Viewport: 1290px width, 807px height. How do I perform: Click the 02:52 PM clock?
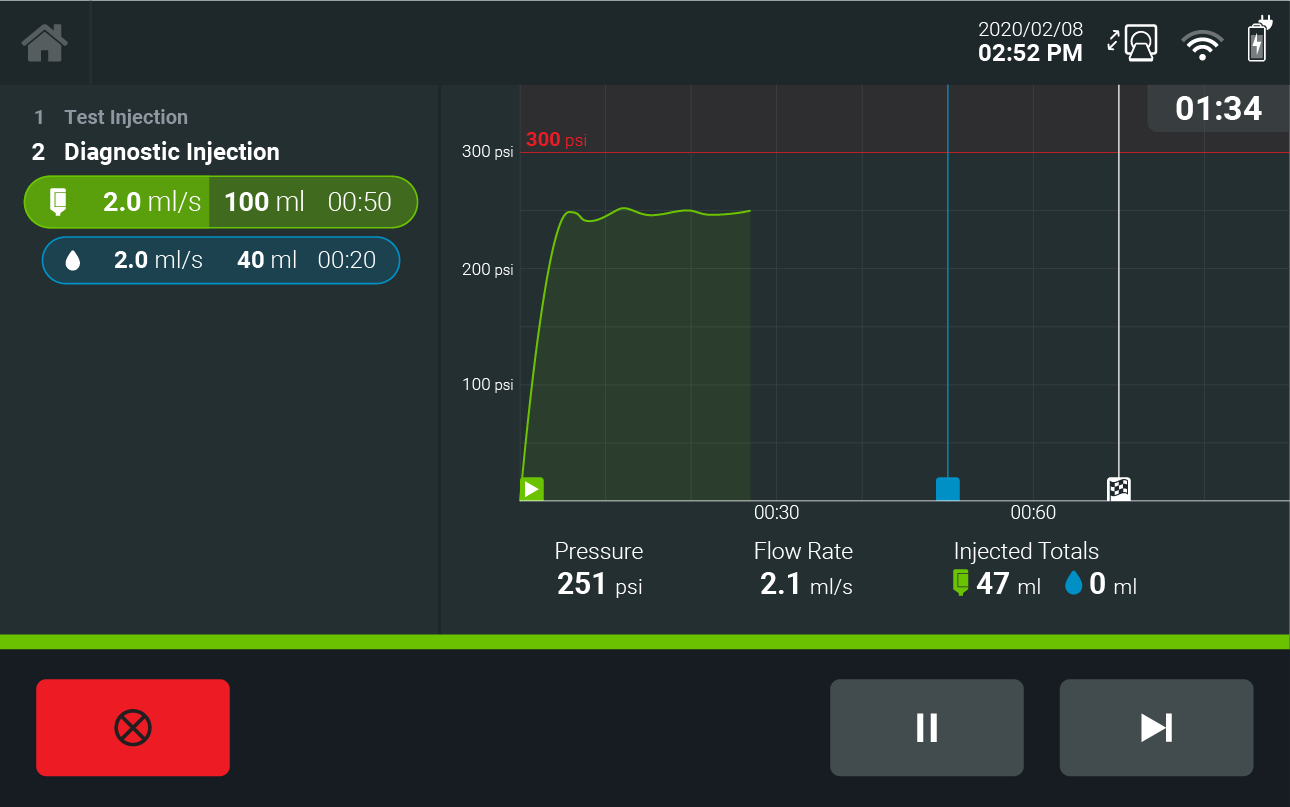[1030, 53]
